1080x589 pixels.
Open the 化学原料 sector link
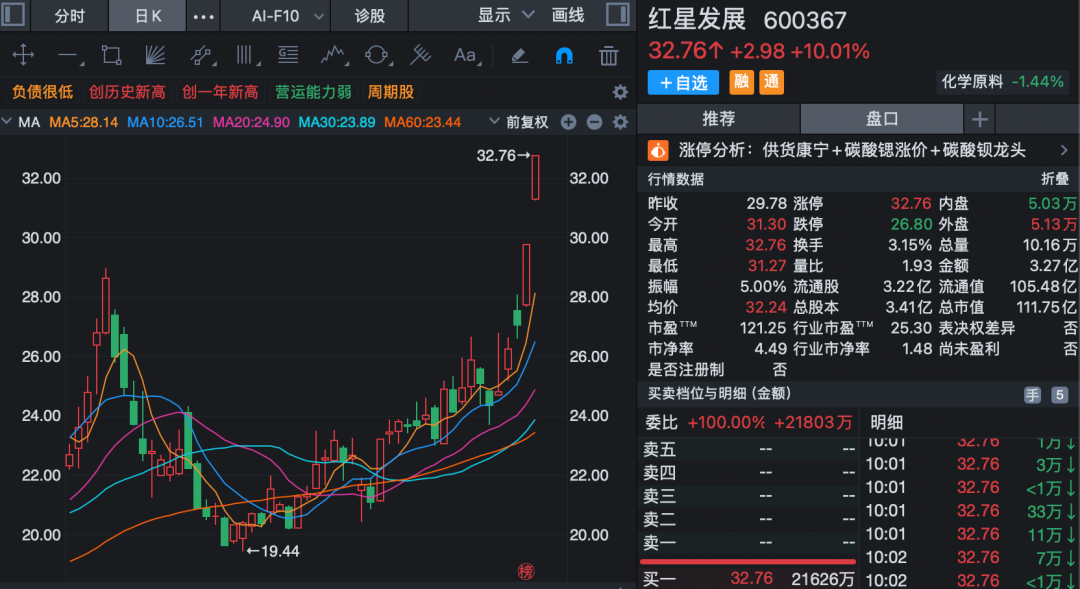[x=1002, y=82]
